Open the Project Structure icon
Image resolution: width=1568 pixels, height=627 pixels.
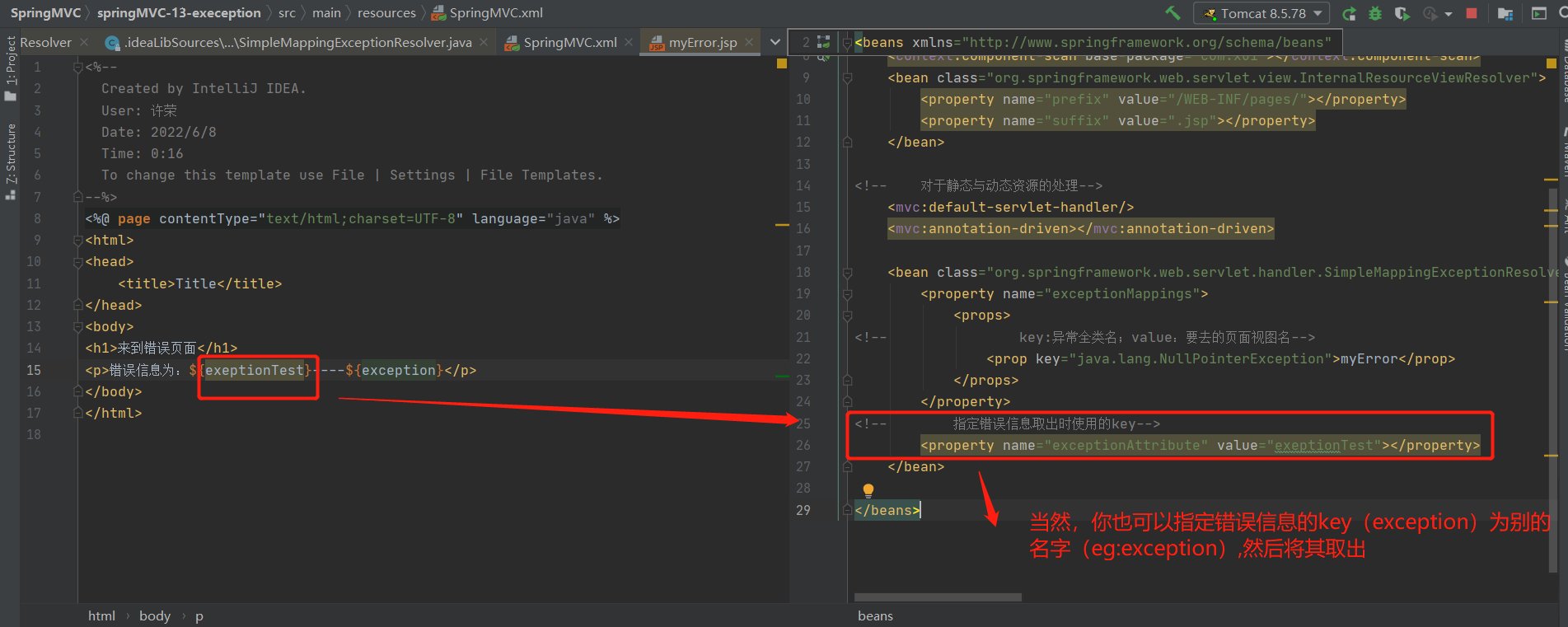click(x=1505, y=13)
